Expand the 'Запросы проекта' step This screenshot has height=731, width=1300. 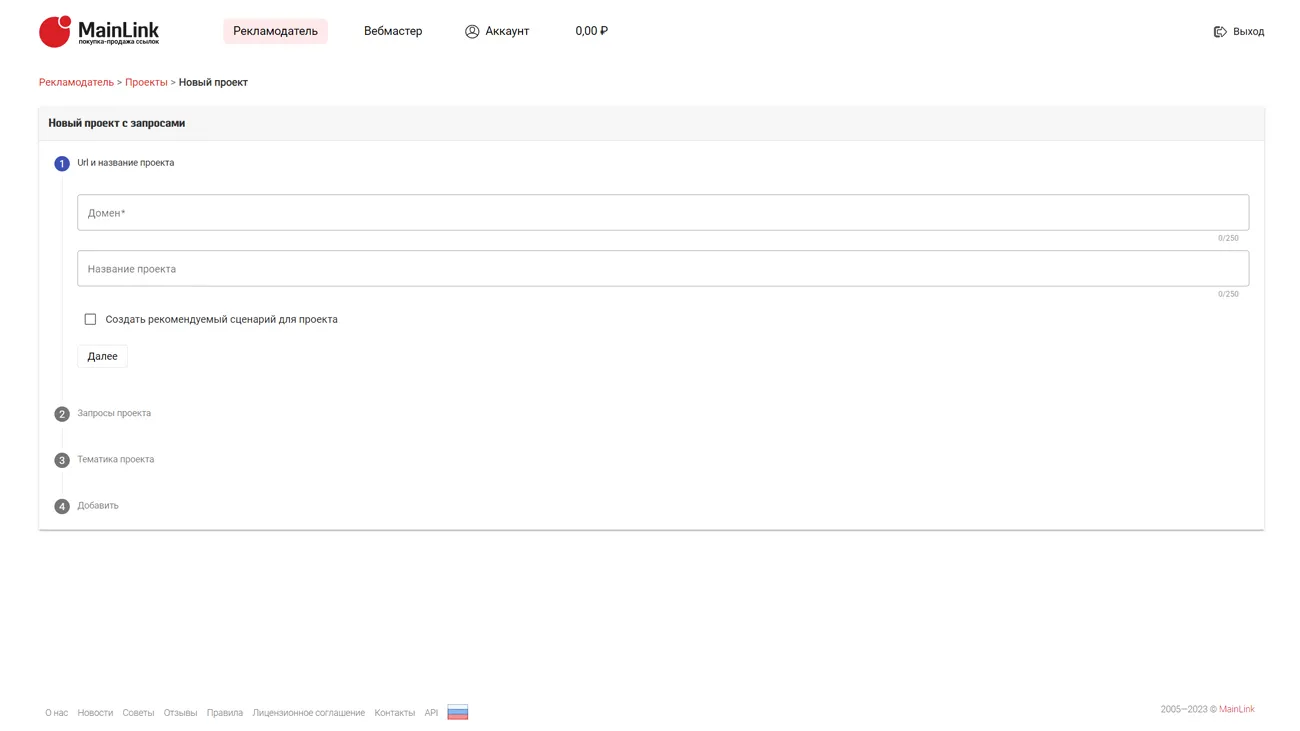pos(114,413)
